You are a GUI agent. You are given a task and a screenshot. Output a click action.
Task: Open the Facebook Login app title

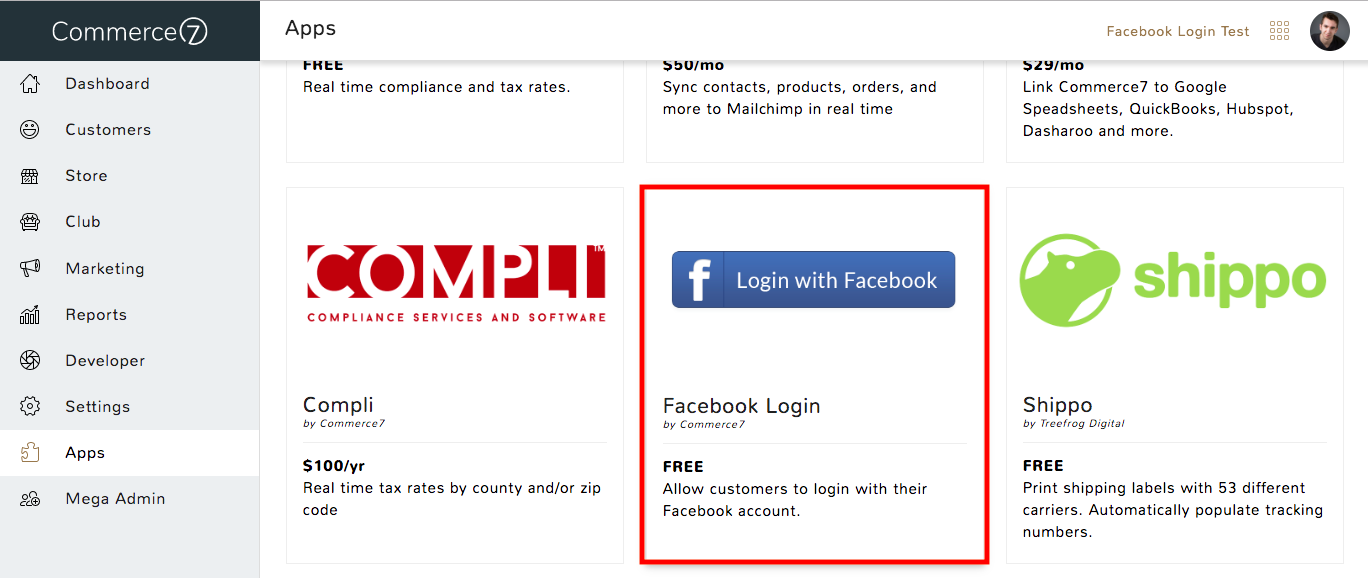741,406
